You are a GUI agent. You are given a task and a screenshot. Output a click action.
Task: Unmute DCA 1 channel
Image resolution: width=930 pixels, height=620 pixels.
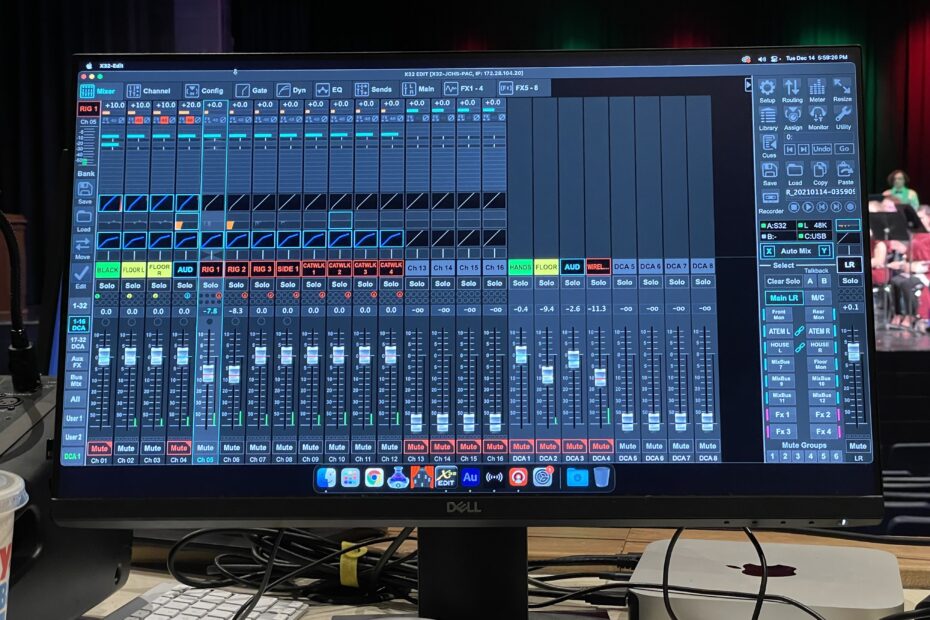521,446
